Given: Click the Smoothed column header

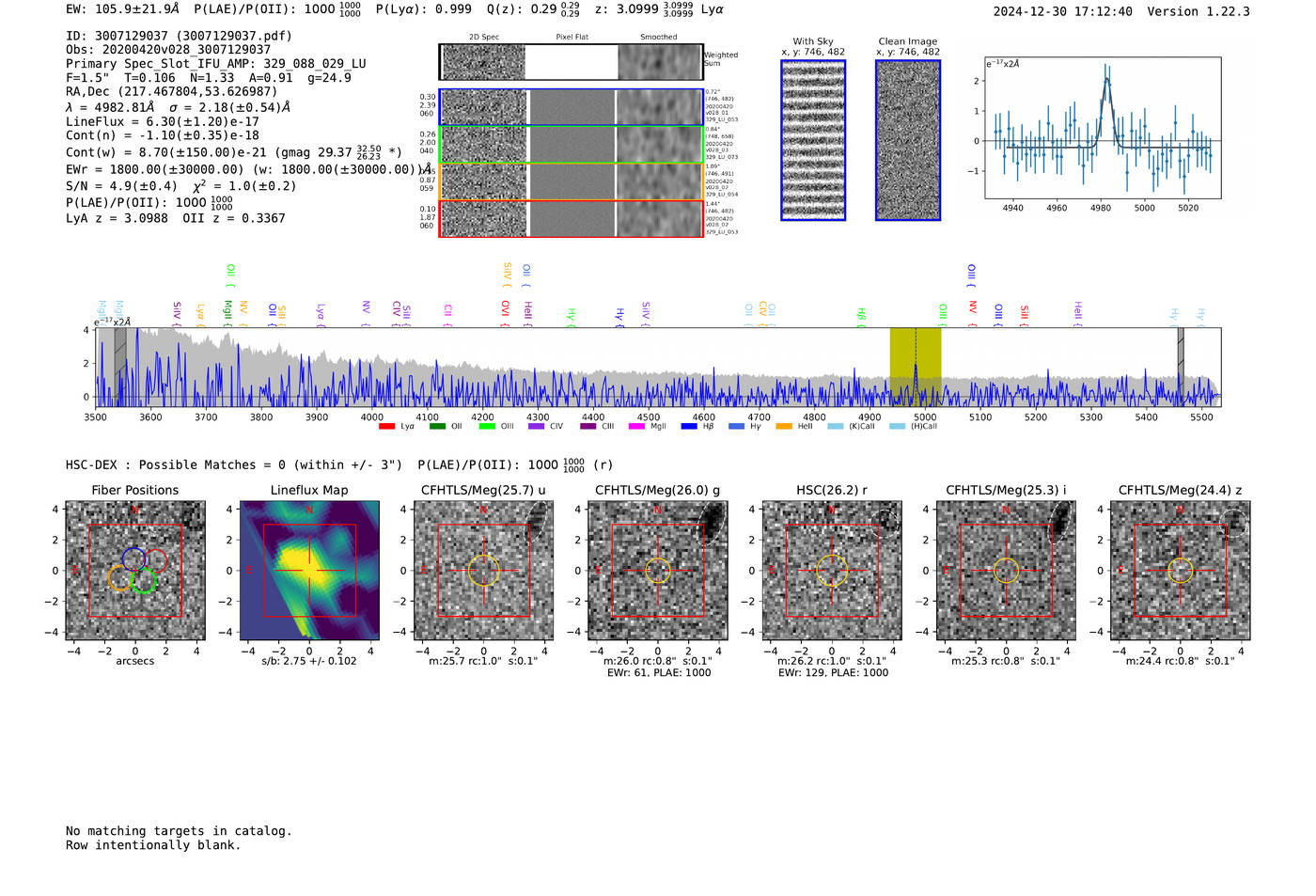Looking at the screenshot, I should click(x=659, y=38).
